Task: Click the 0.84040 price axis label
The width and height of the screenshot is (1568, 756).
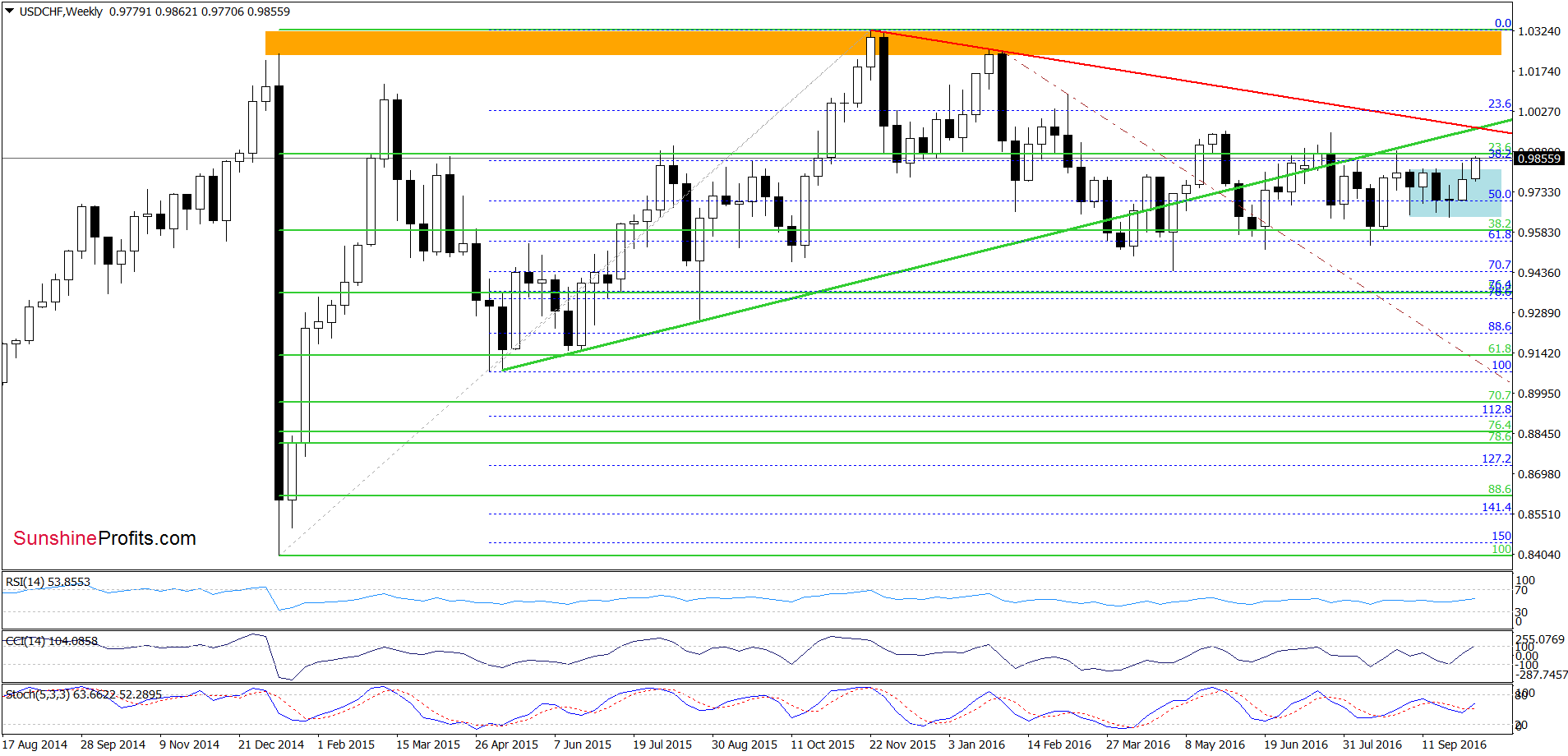Action: (1538, 555)
